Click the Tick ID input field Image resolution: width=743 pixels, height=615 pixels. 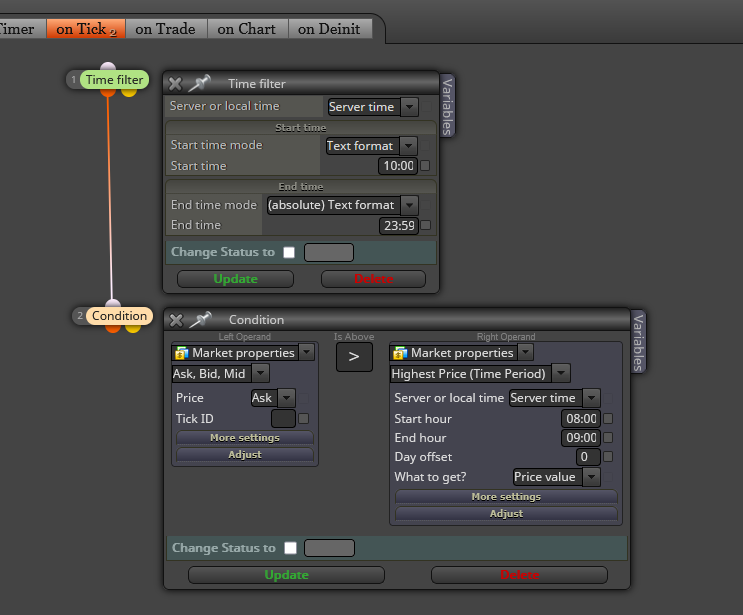pos(283,418)
